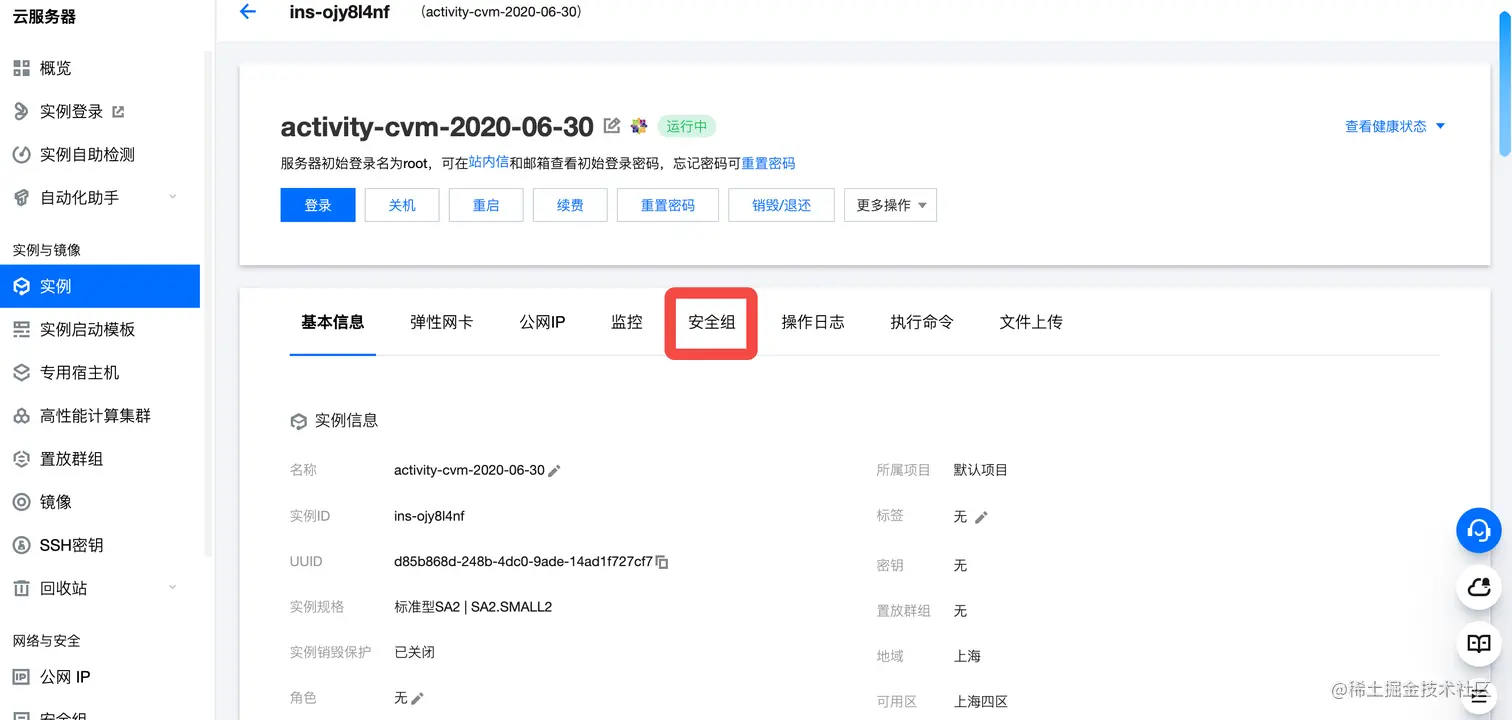
Task: Click the 重启 button
Action: point(486,205)
